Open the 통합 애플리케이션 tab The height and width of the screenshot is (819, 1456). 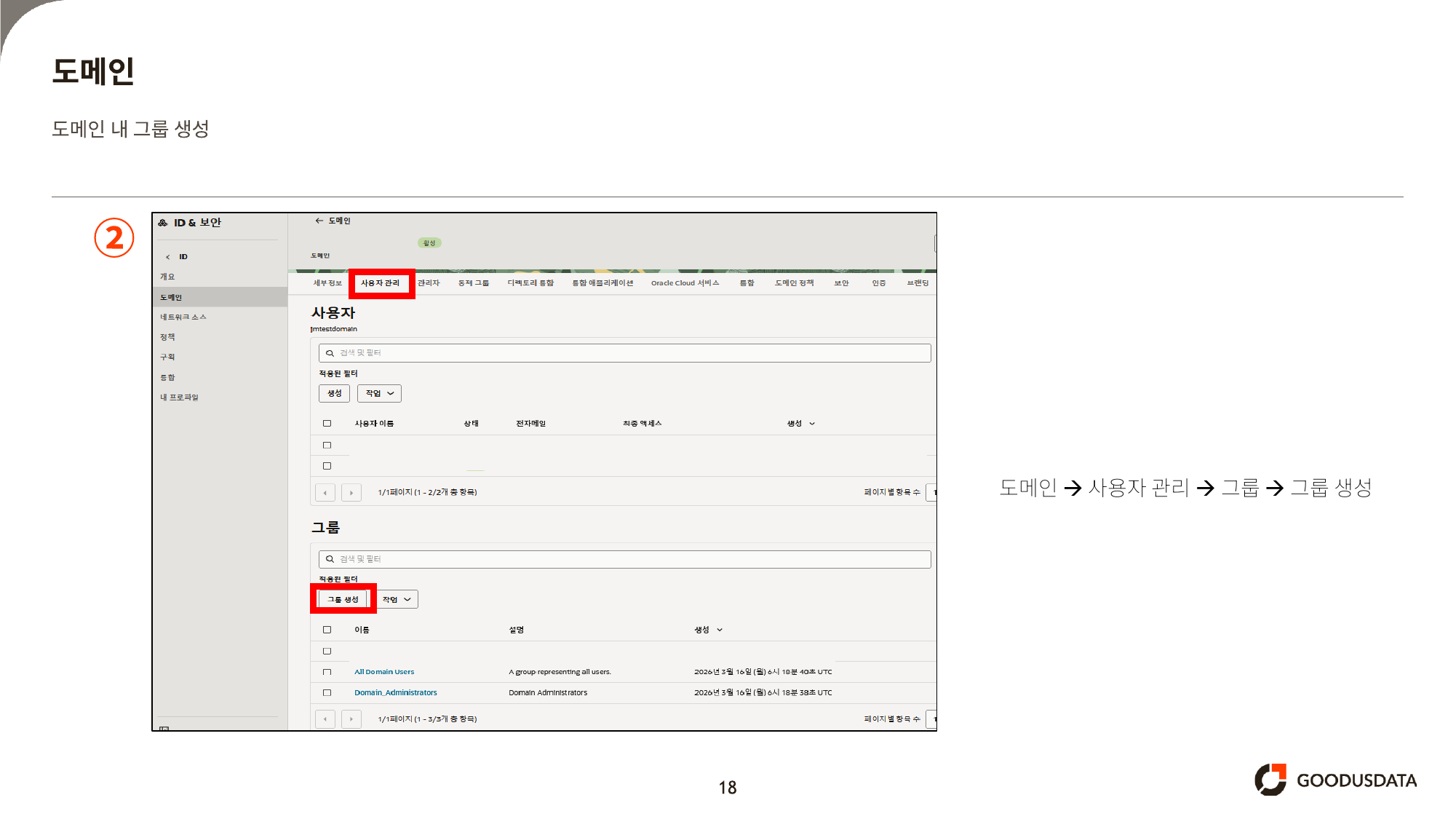[x=602, y=283]
